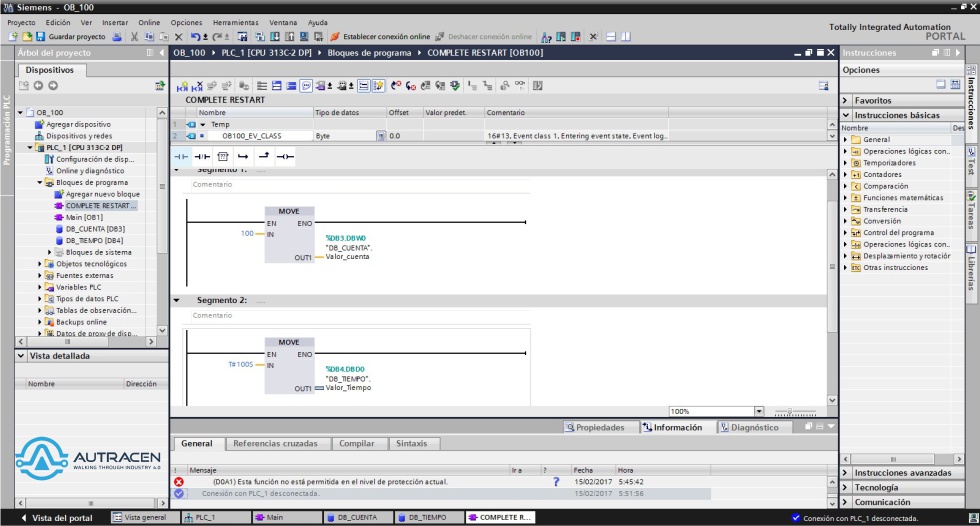
Task: Switch to the Sintaxis tab
Action: point(411,444)
